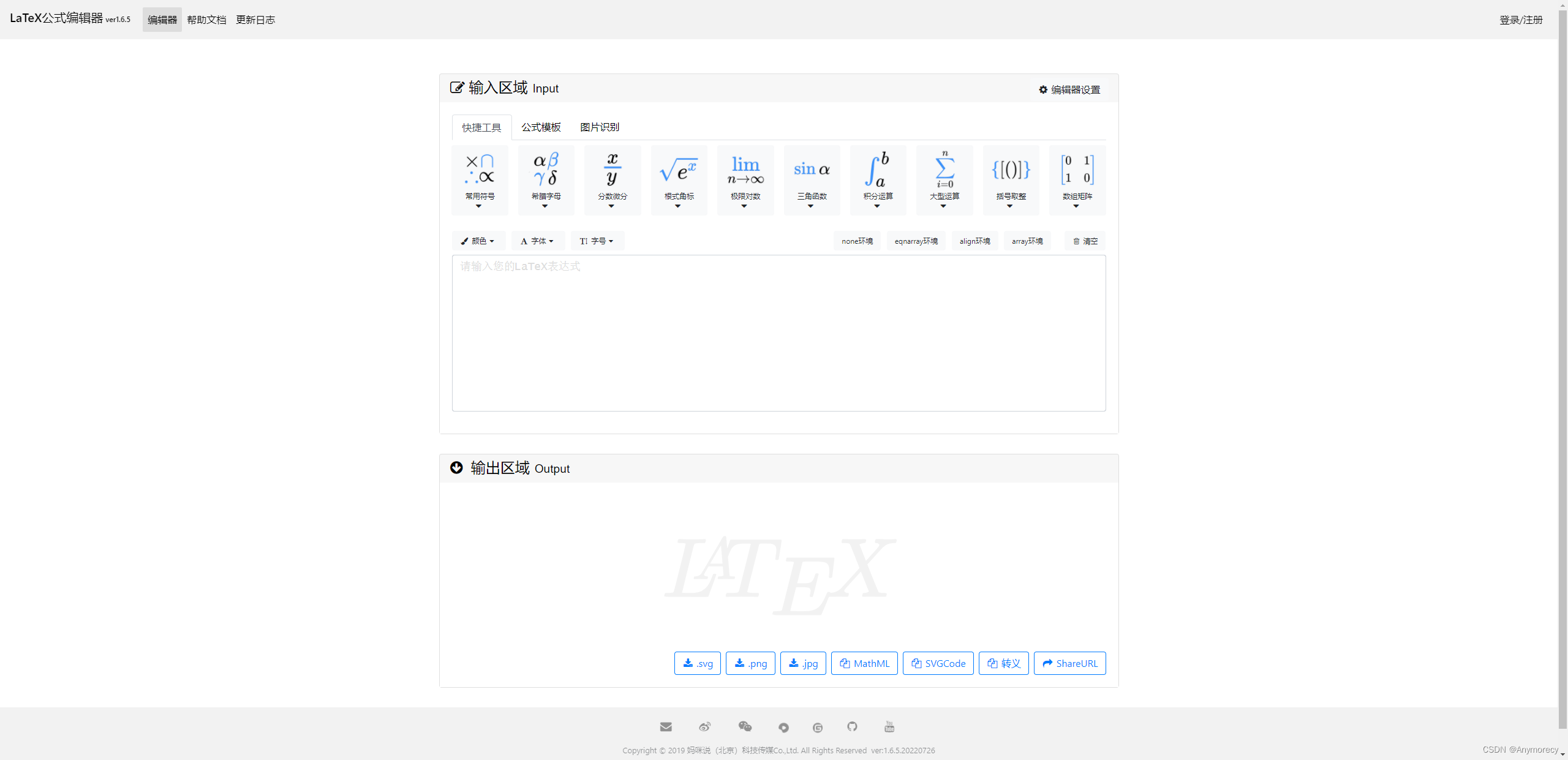Expand the 字体 font dropdown
1568x760 pixels.
click(537, 241)
